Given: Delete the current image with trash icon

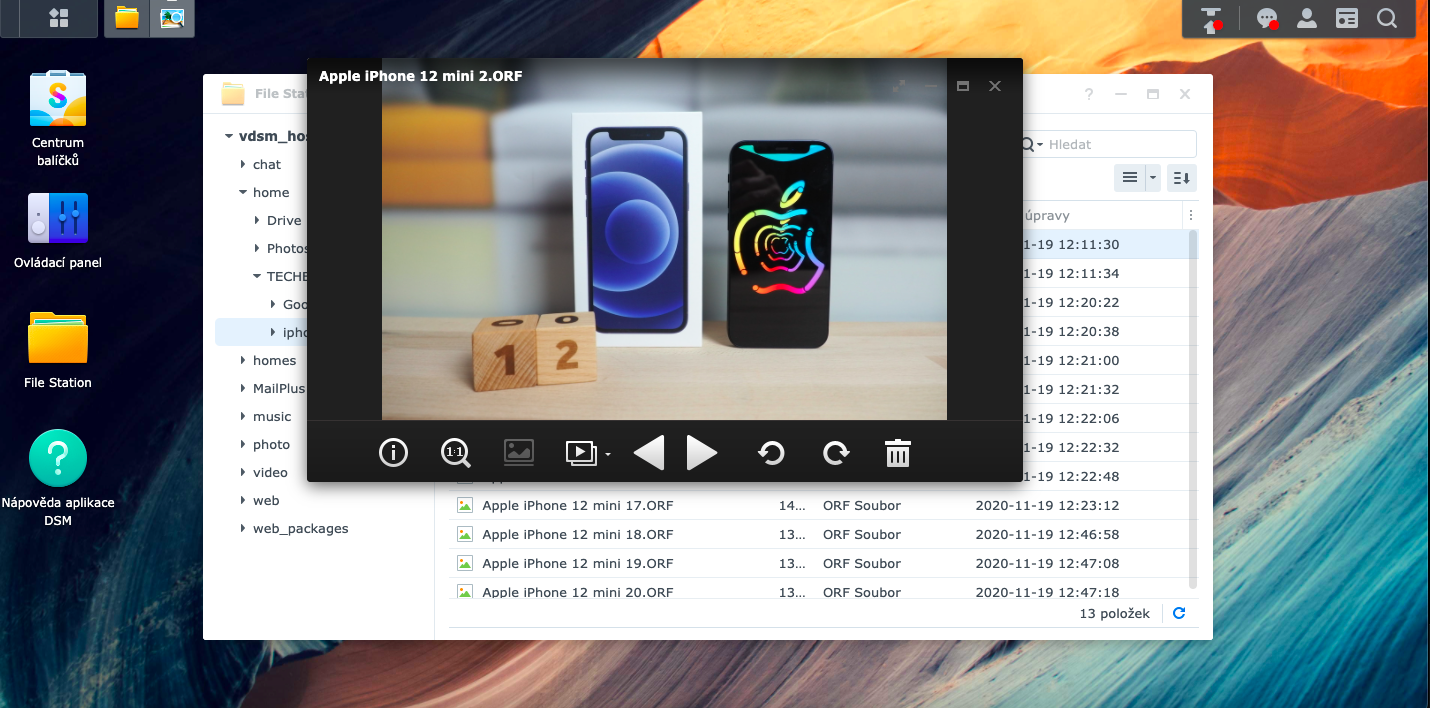Looking at the screenshot, I should click(x=898, y=453).
